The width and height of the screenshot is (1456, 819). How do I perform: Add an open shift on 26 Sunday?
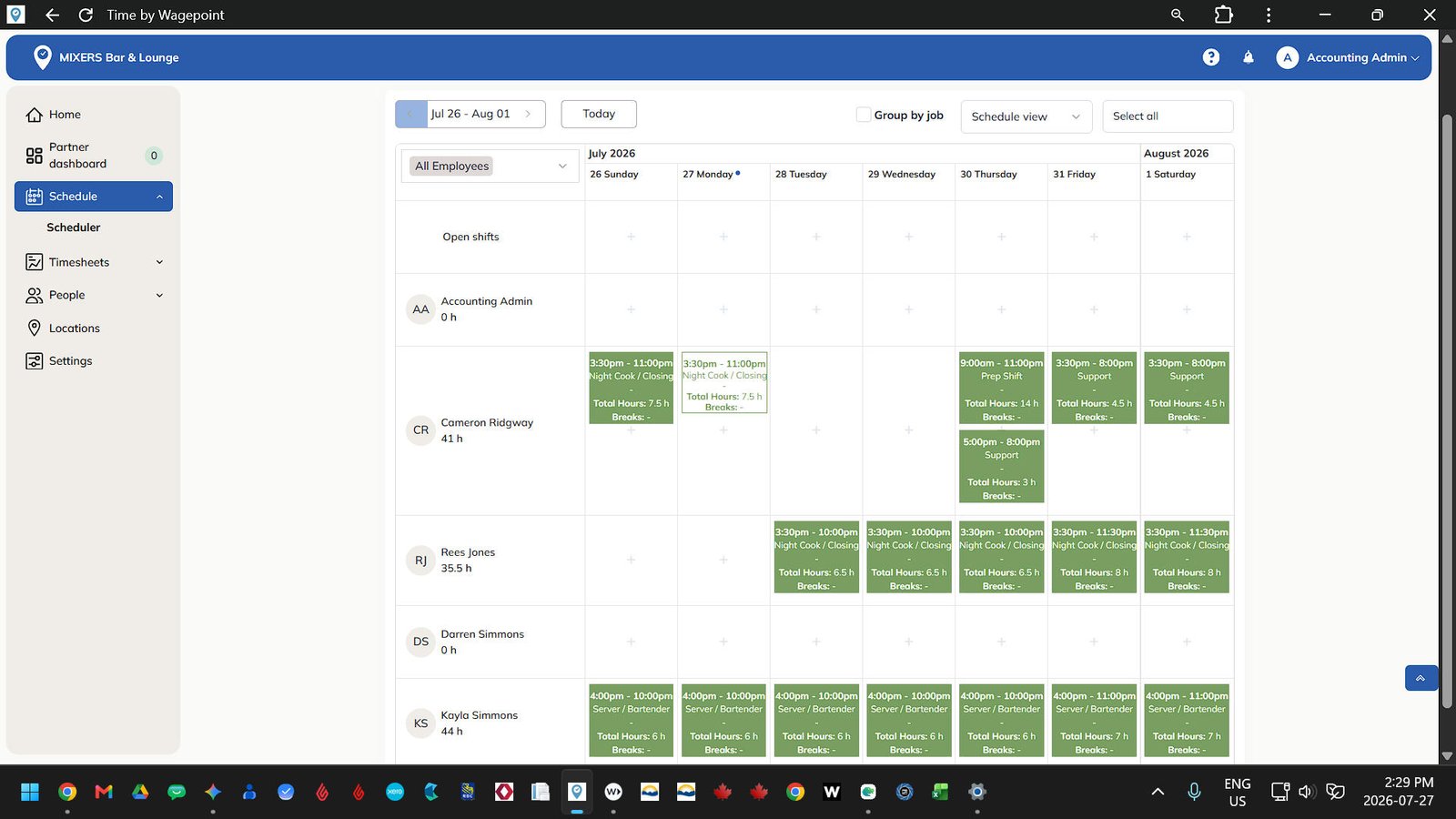[x=631, y=237]
